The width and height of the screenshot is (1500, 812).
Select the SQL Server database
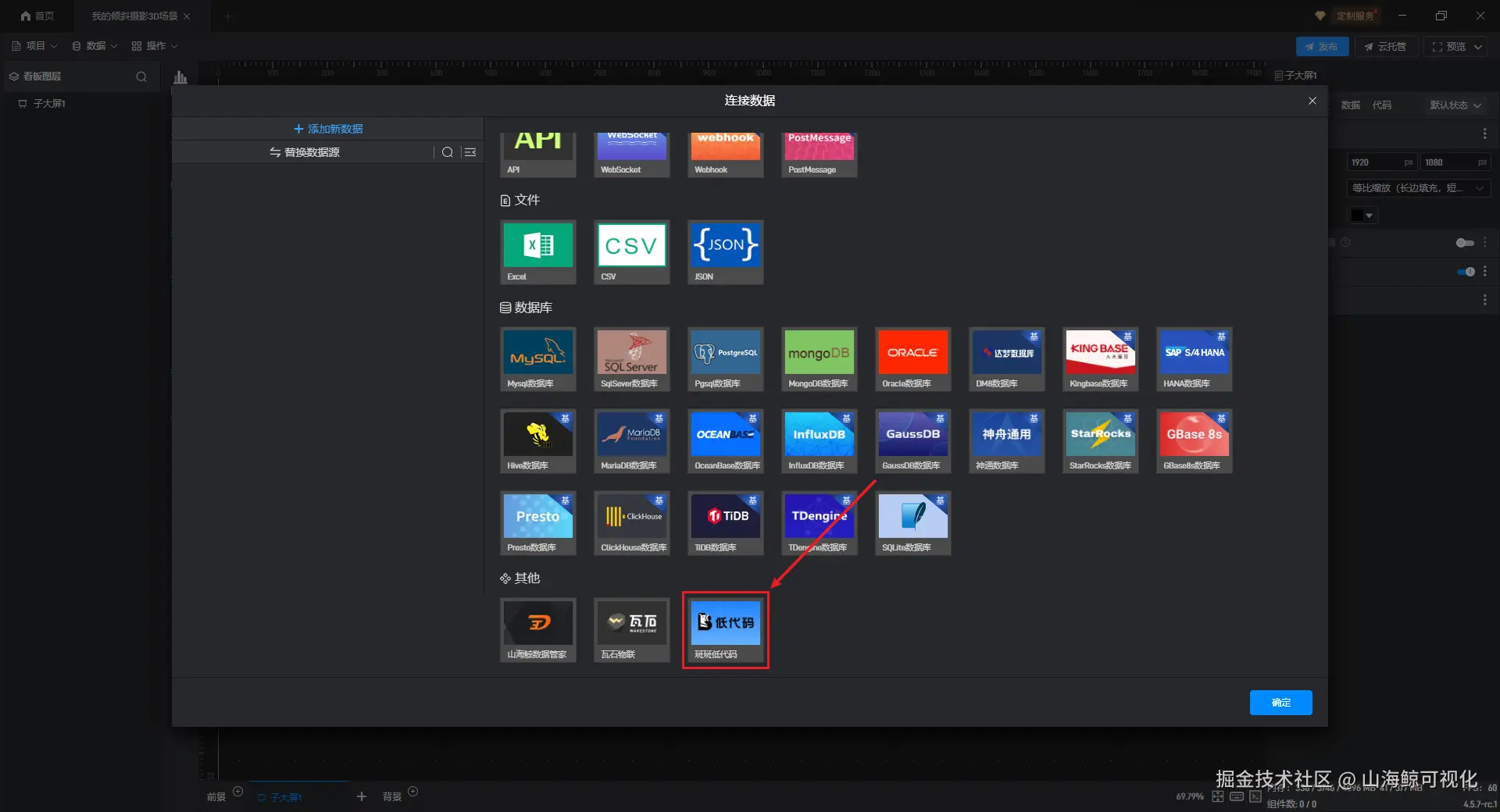[631, 359]
